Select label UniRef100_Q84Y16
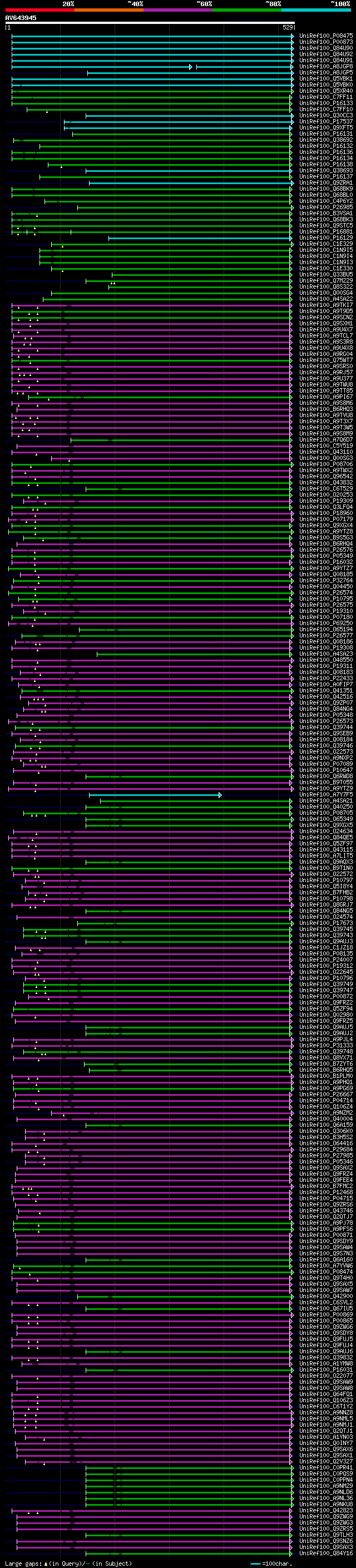The image size is (356, 1568). pyautogui.click(x=326, y=1554)
